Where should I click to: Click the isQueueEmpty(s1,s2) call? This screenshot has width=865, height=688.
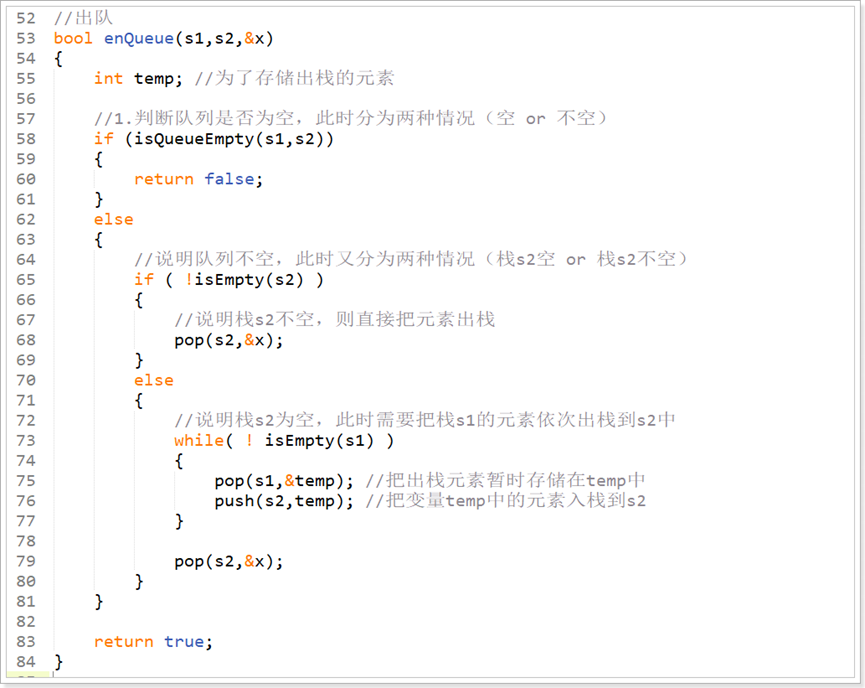(x=228, y=139)
